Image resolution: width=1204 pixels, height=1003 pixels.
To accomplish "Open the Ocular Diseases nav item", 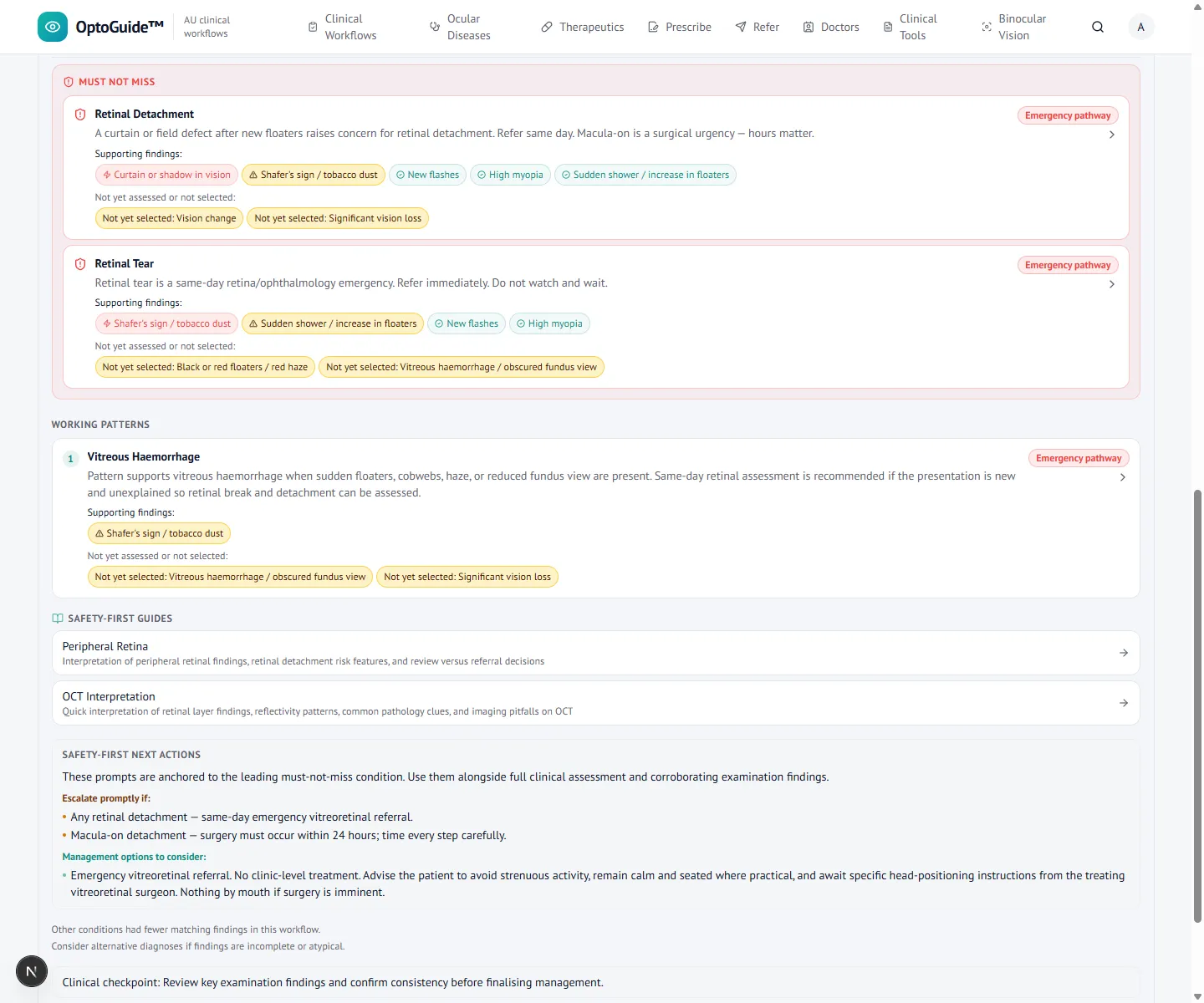I will [460, 27].
